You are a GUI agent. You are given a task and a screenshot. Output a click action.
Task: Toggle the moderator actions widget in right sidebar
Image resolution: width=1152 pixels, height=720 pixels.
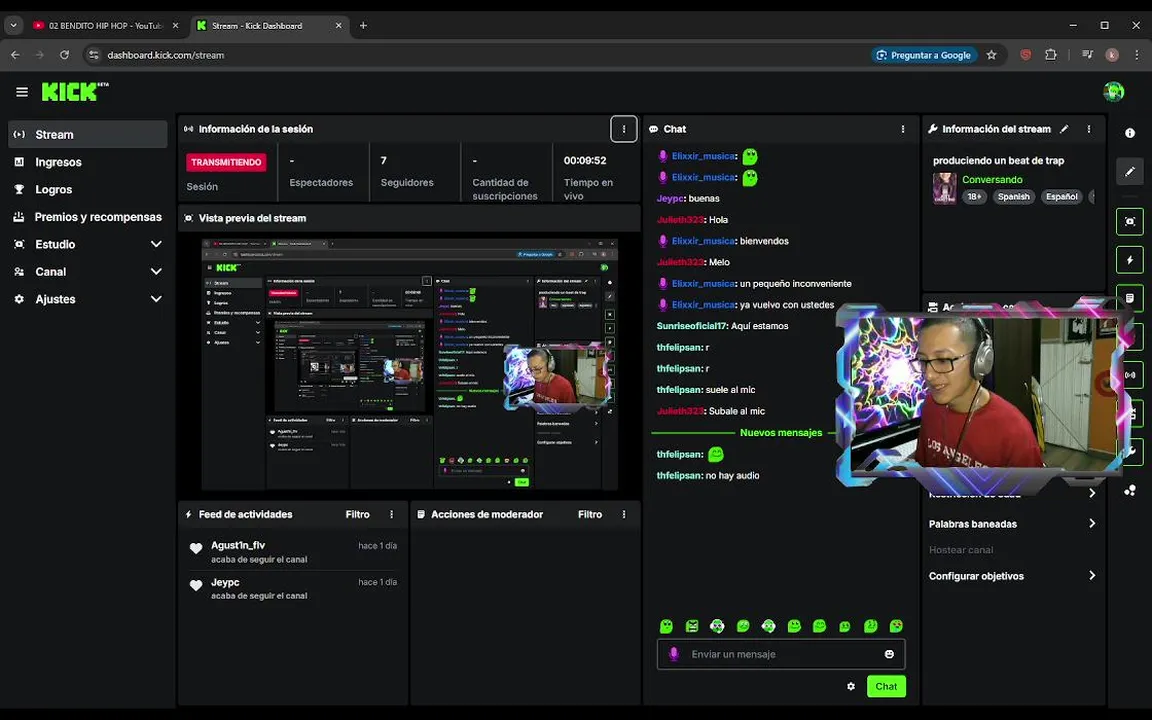click(1130, 298)
